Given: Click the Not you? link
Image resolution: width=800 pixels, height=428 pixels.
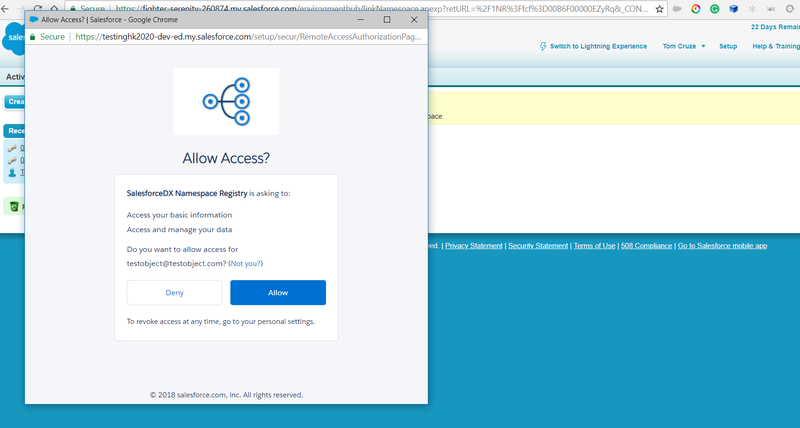Looking at the screenshot, I should (x=245, y=264).
